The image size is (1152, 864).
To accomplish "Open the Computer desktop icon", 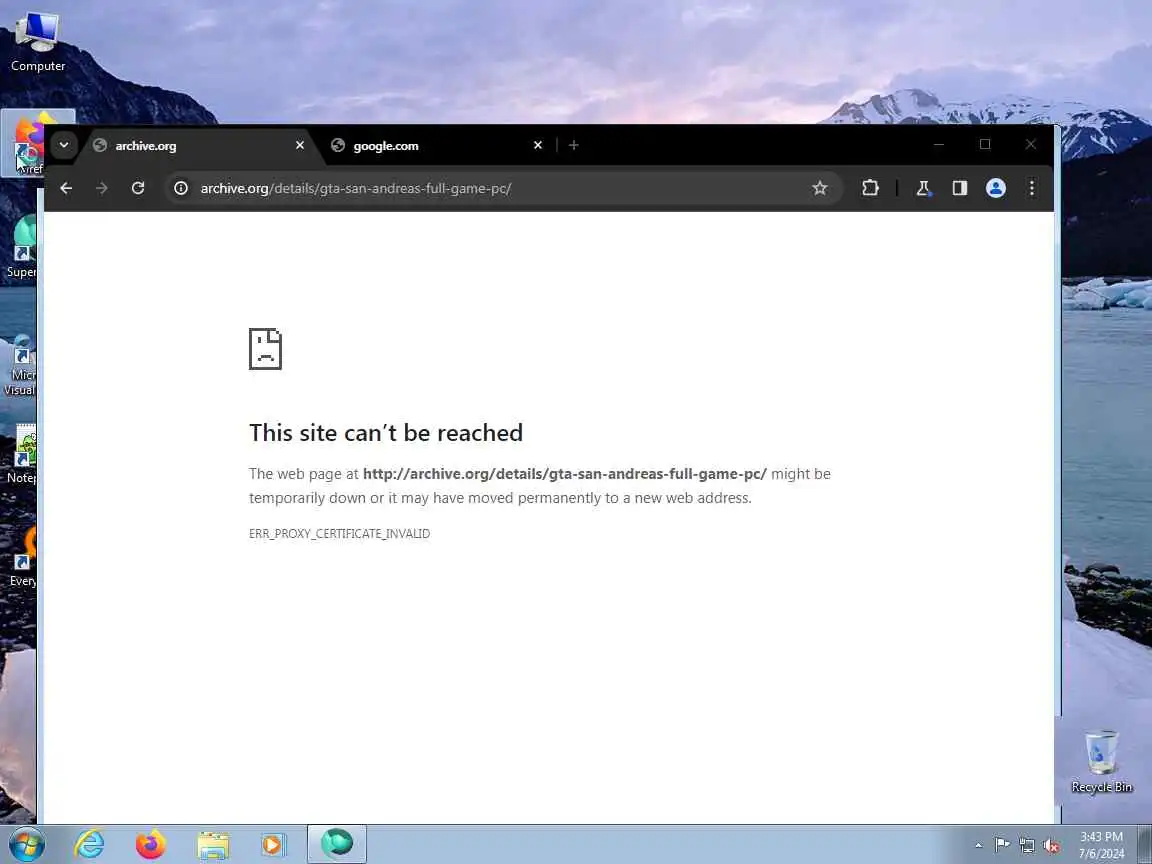I will point(37,41).
